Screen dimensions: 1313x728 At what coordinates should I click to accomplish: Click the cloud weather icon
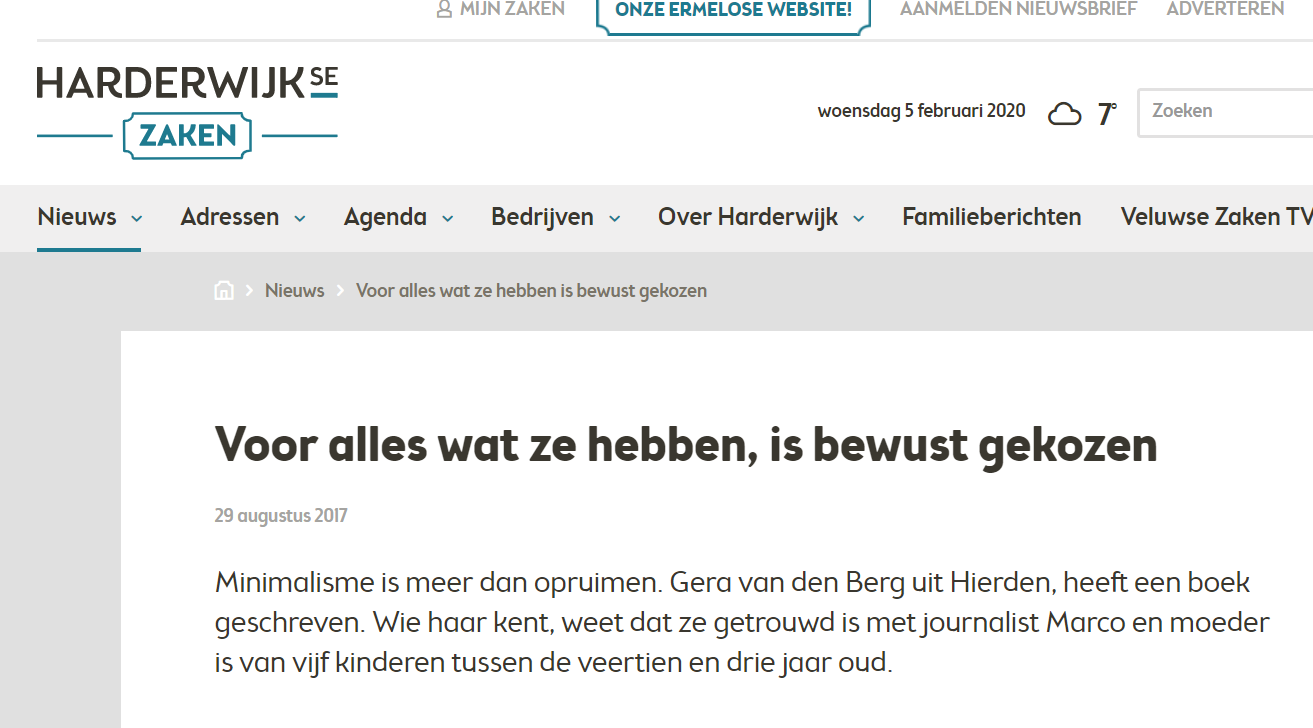[x=1064, y=114]
